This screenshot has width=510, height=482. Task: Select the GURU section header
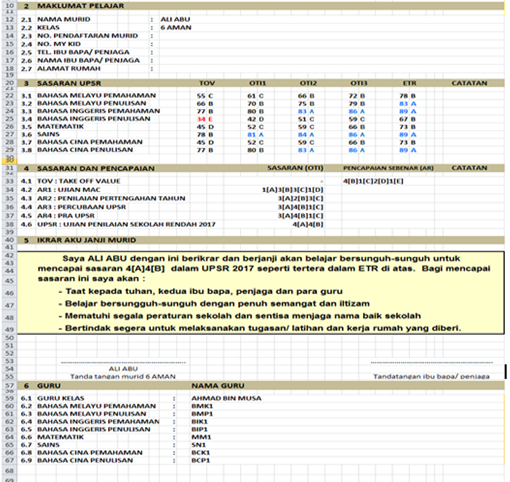coord(49,386)
